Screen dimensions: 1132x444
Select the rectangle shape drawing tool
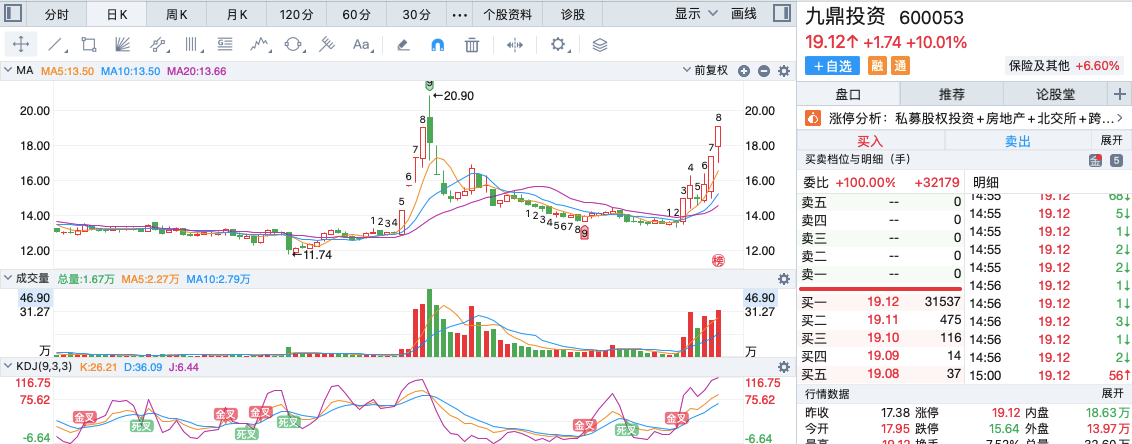[89, 45]
